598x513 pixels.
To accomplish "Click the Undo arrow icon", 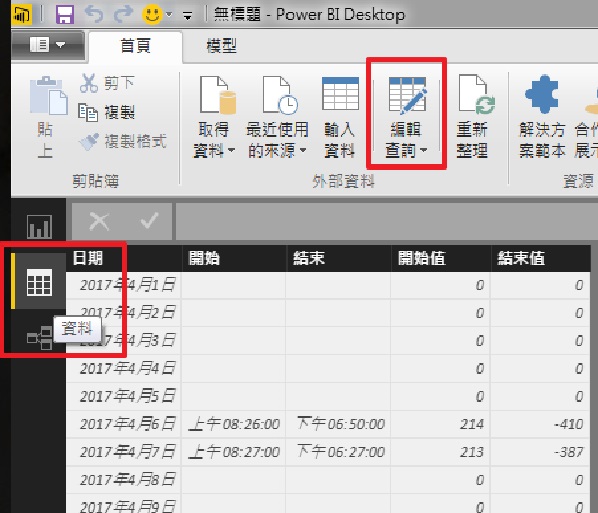I will click(x=94, y=14).
